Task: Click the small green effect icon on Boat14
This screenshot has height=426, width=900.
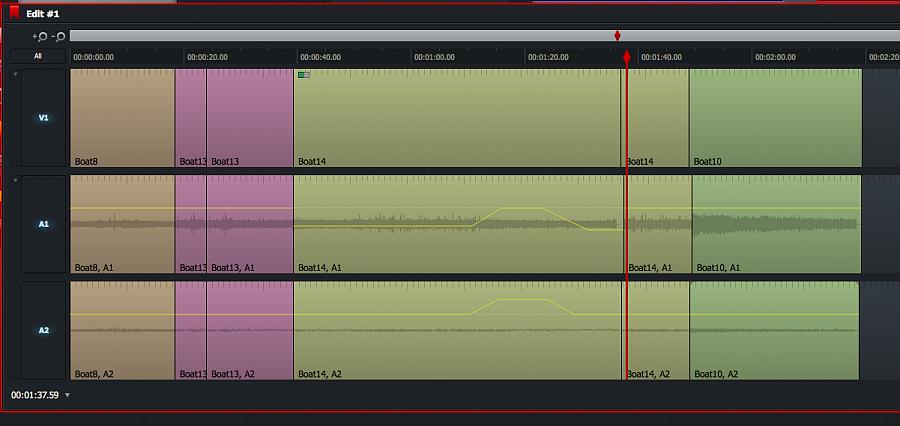Action: pos(303,74)
